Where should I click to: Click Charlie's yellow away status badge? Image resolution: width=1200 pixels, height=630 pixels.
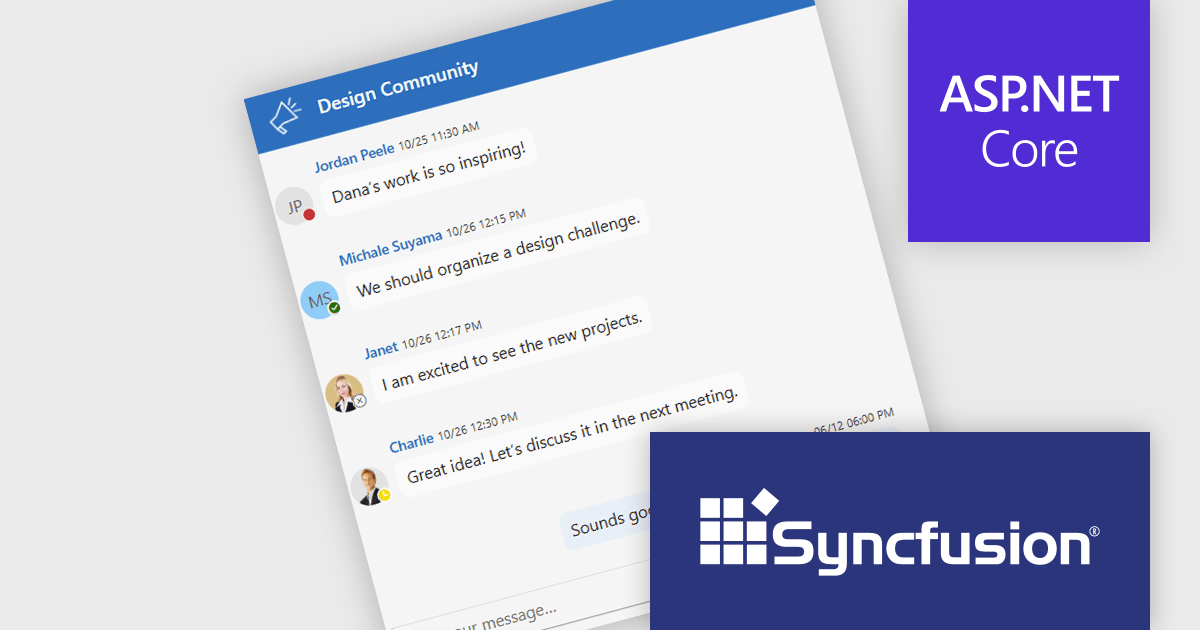pyautogui.click(x=385, y=494)
